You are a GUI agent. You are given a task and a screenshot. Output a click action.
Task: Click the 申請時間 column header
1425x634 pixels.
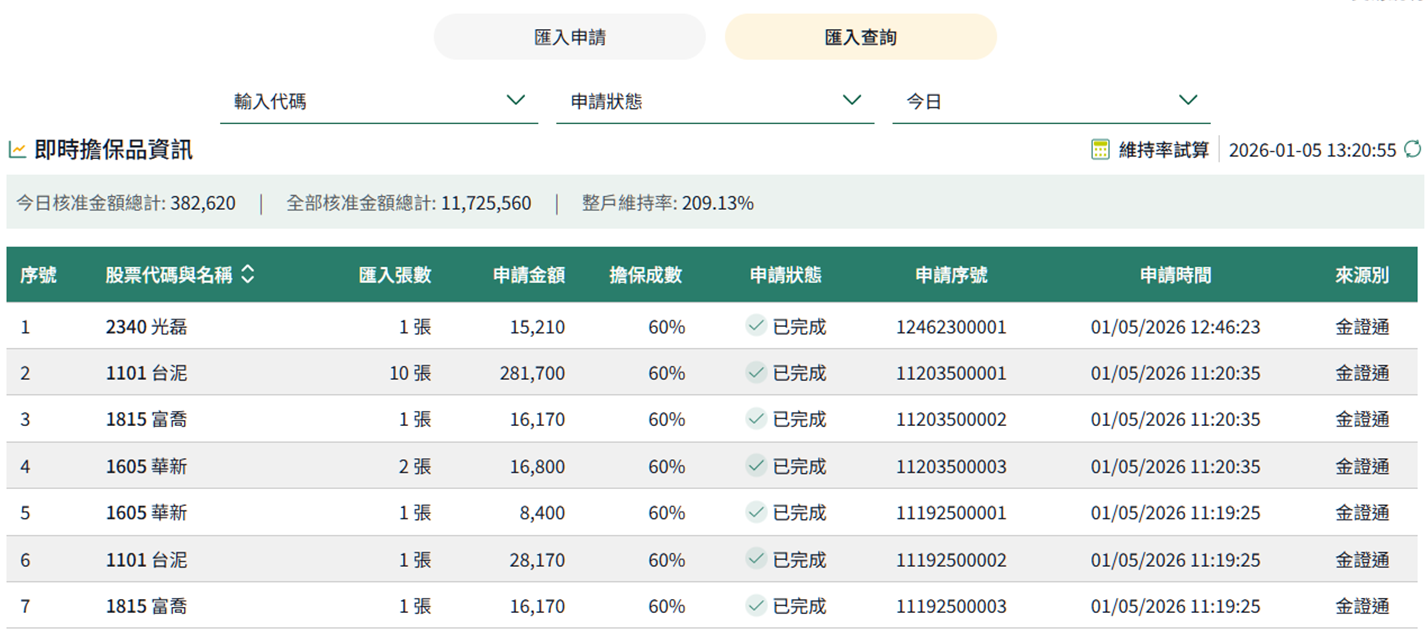(x=1175, y=275)
